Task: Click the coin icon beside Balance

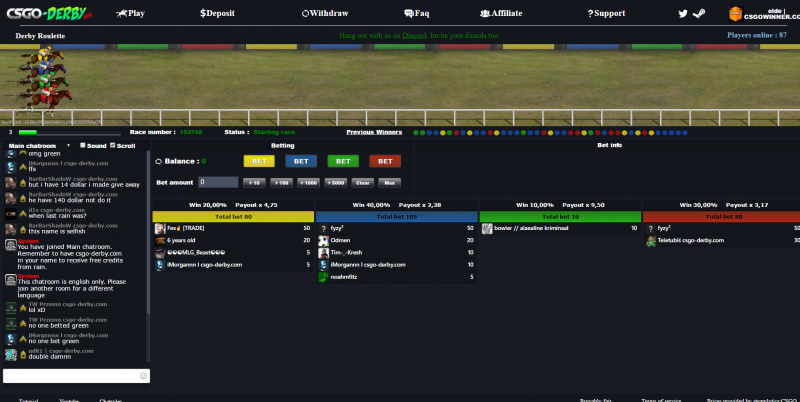Action: pos(158,161)
